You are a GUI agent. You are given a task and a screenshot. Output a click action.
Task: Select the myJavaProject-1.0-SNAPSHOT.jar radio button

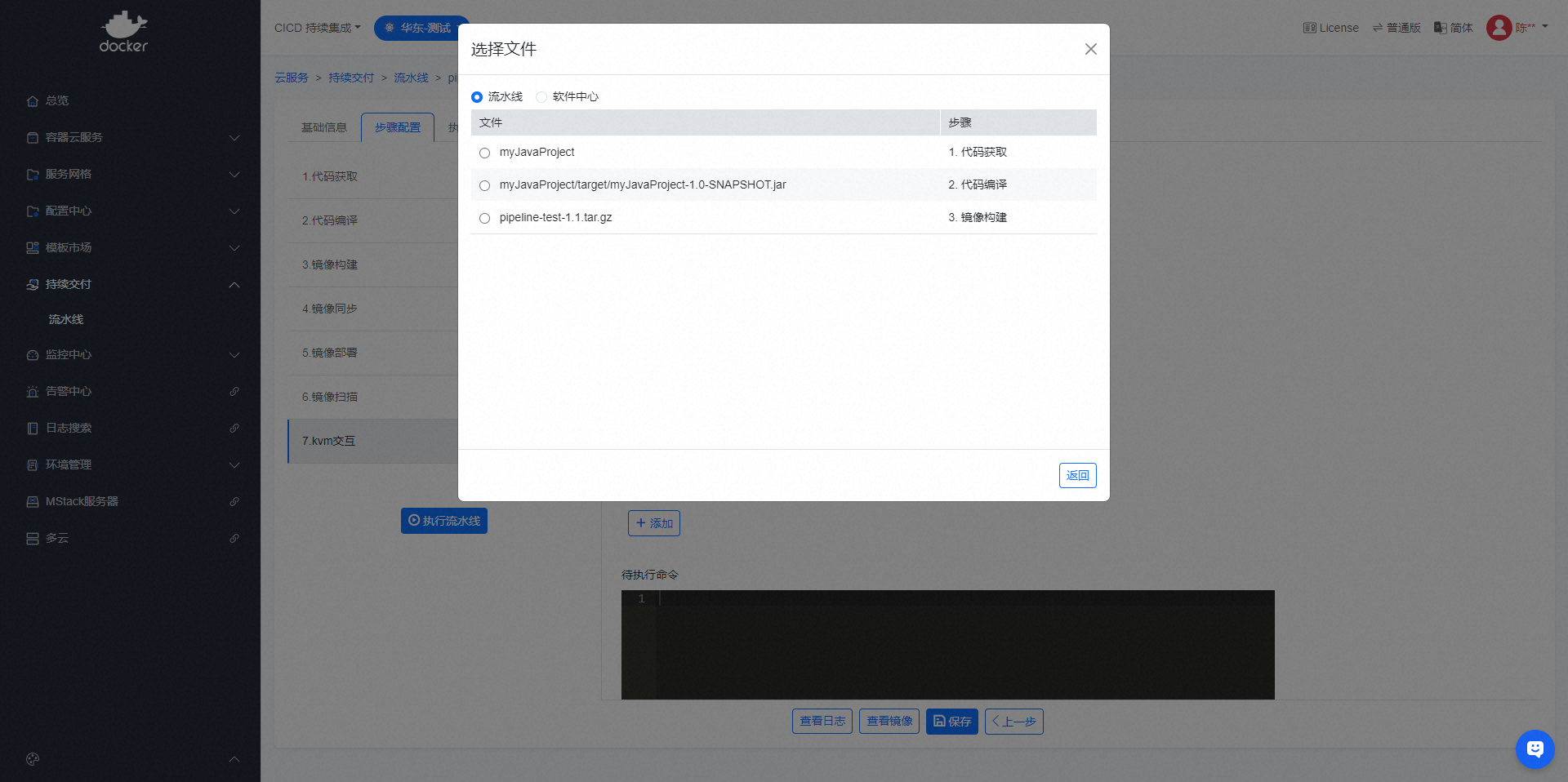(485, 185)
